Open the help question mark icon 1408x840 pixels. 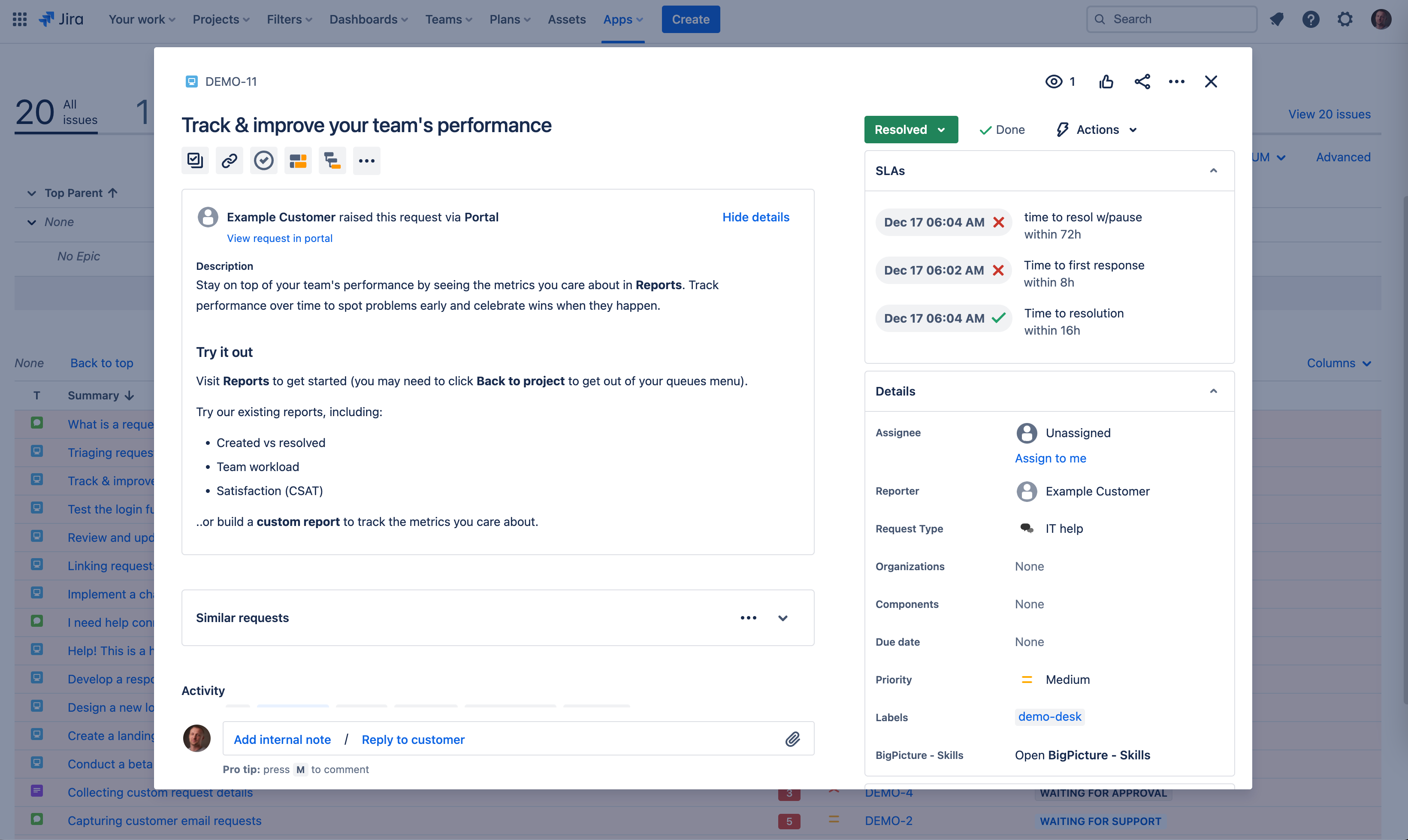[1311, 19]
